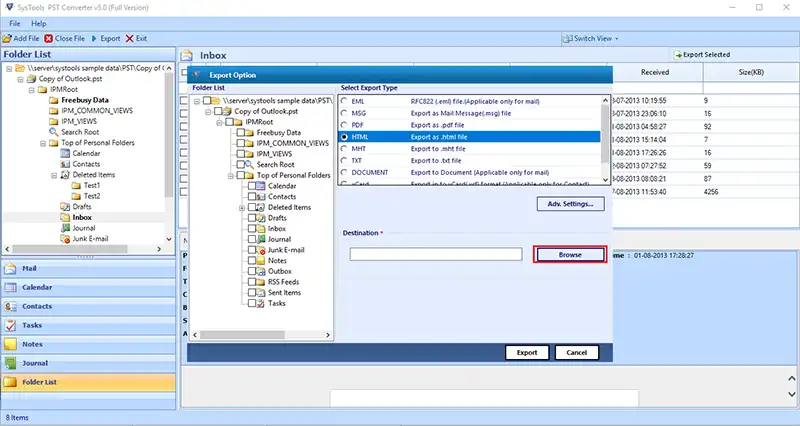Collapse Top of Personal Folders in dialog
Screen dimensions: 800x426
click(231, 176)
